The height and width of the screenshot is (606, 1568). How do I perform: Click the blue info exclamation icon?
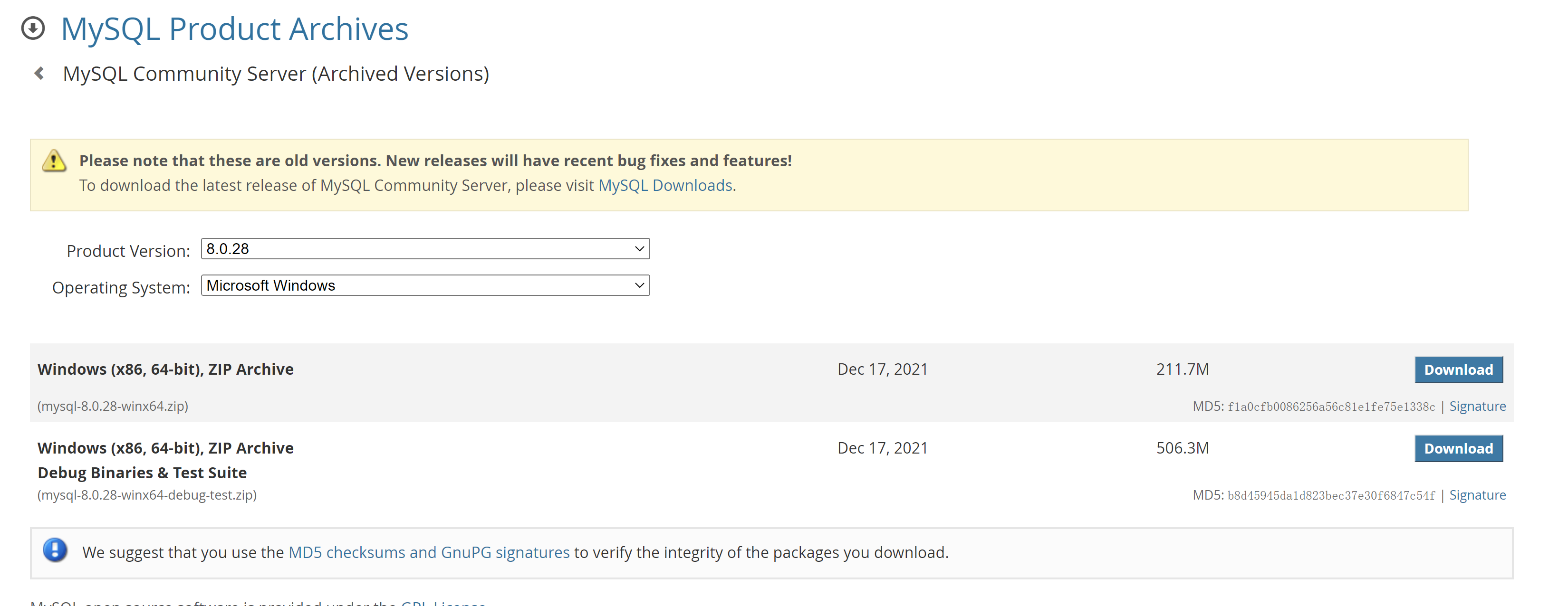click(55, 550)
